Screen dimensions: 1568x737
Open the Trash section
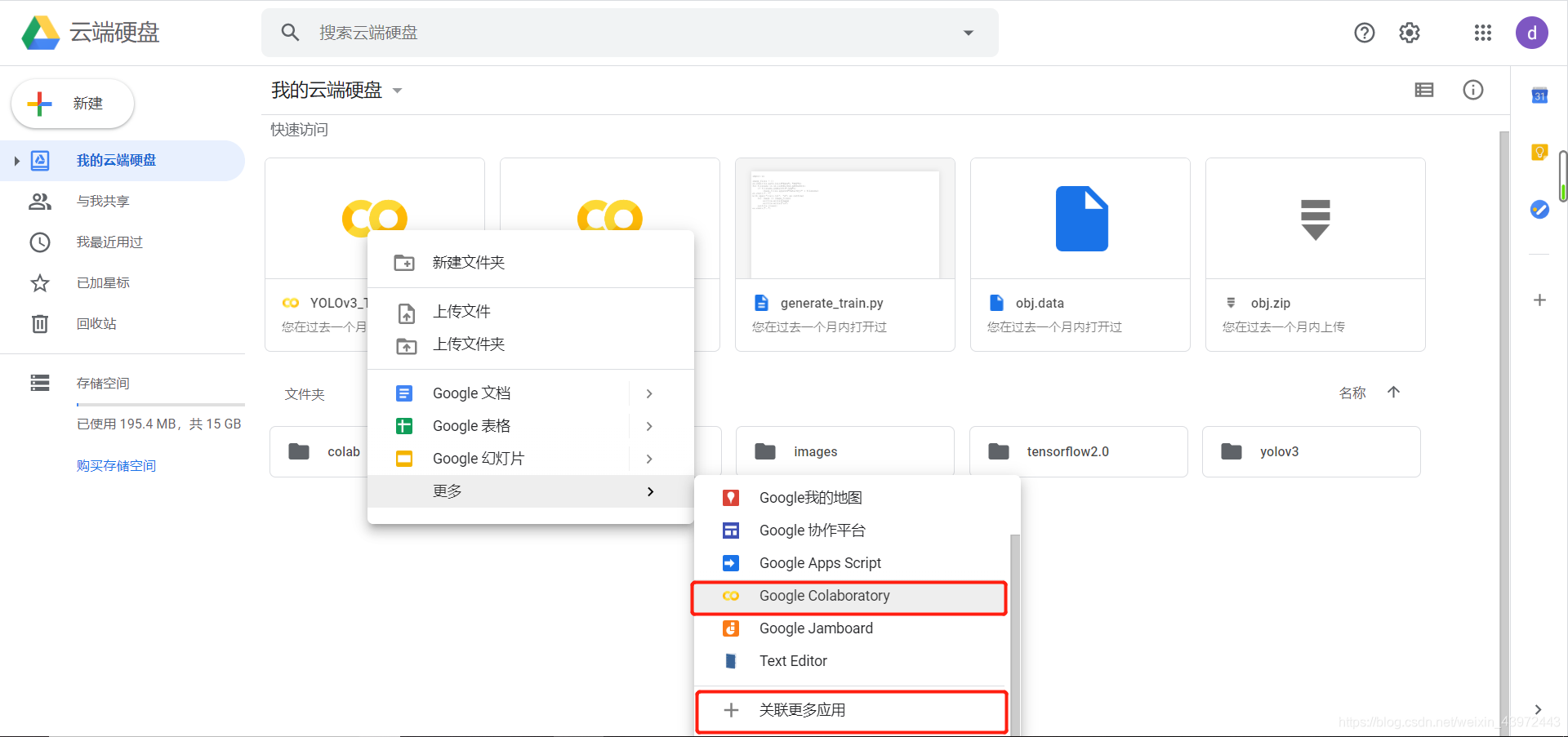point(96,324)
